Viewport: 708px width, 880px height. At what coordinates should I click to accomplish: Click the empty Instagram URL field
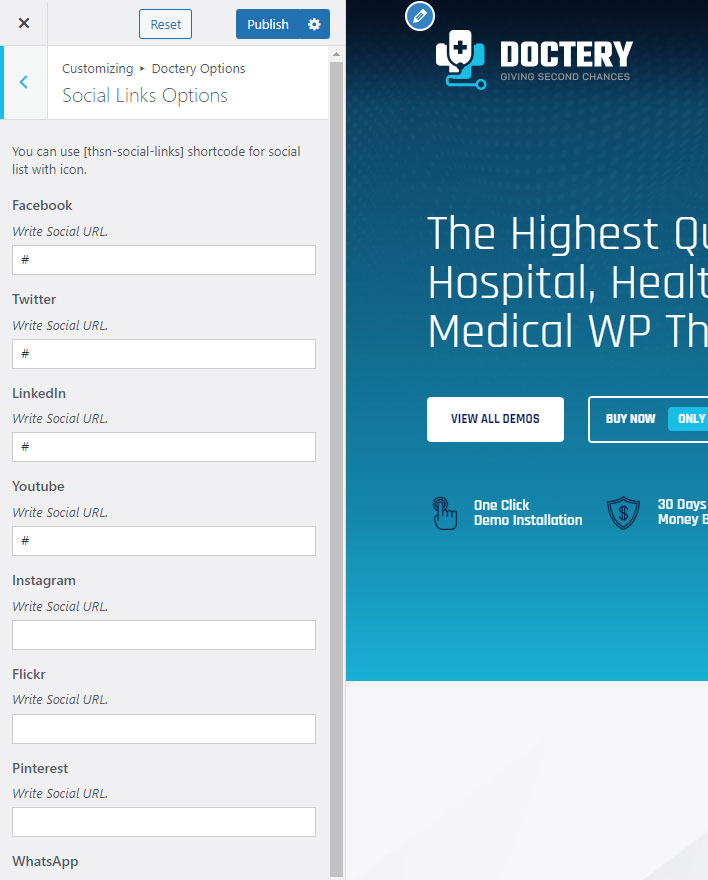164,635
